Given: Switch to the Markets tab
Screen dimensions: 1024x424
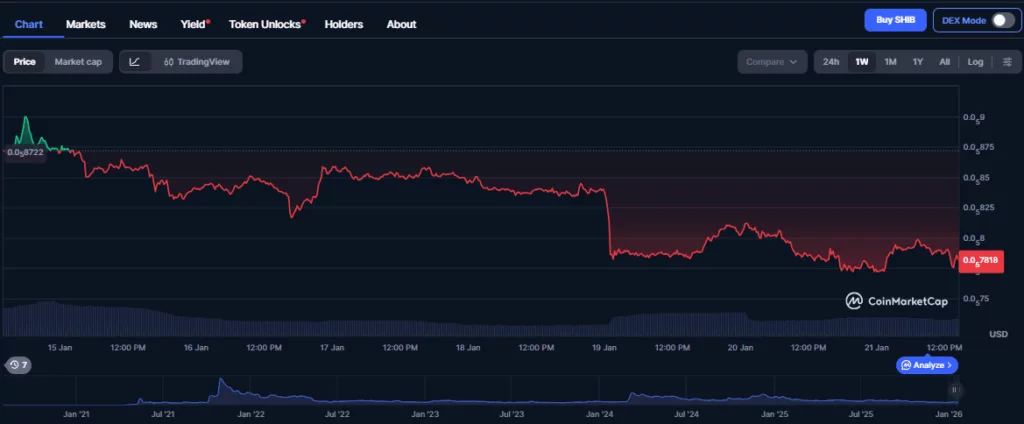Looking at the screenshot, I should click(86, 24).
